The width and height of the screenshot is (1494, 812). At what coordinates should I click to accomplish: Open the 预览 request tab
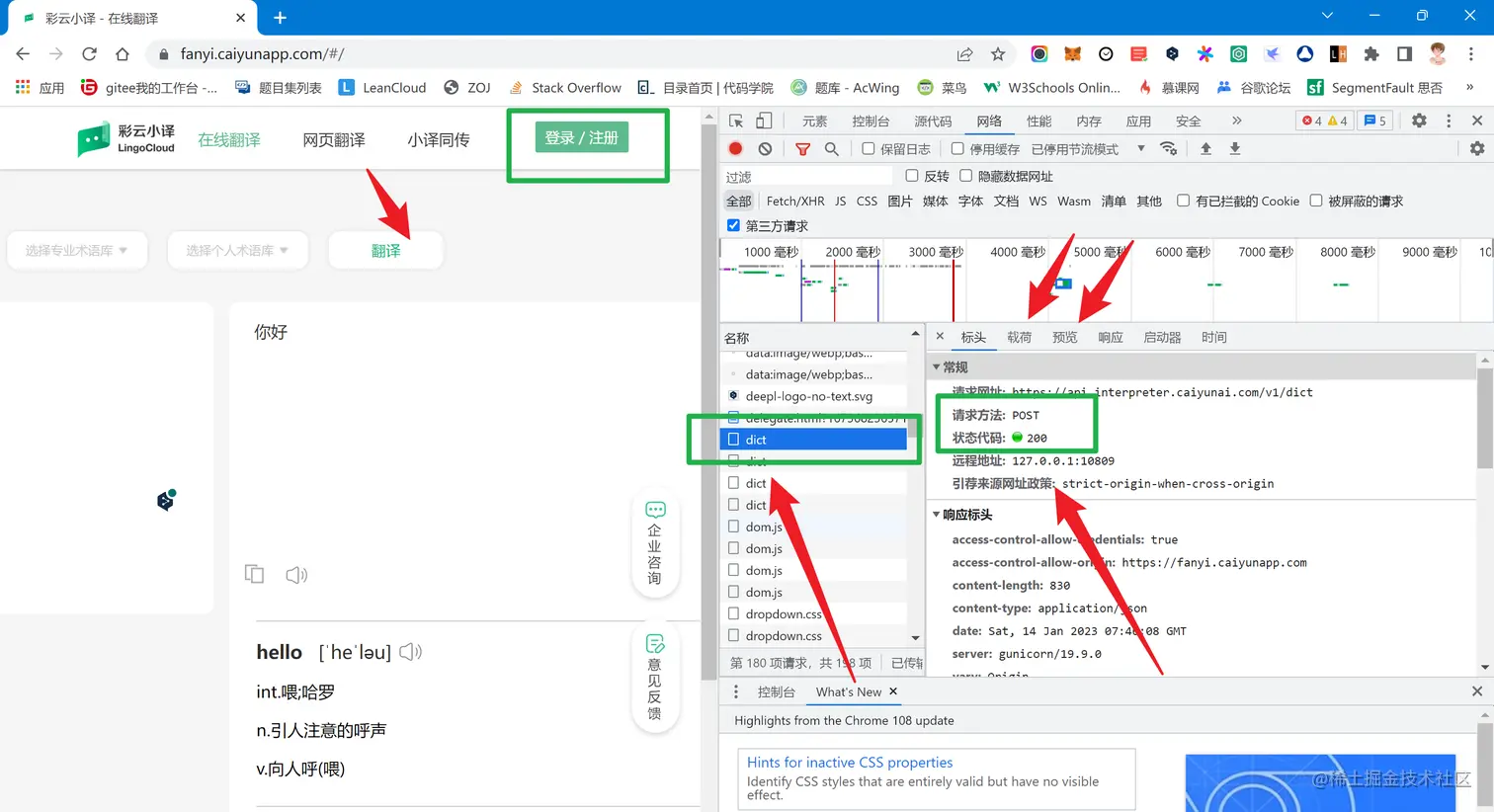click(1065, 337)
